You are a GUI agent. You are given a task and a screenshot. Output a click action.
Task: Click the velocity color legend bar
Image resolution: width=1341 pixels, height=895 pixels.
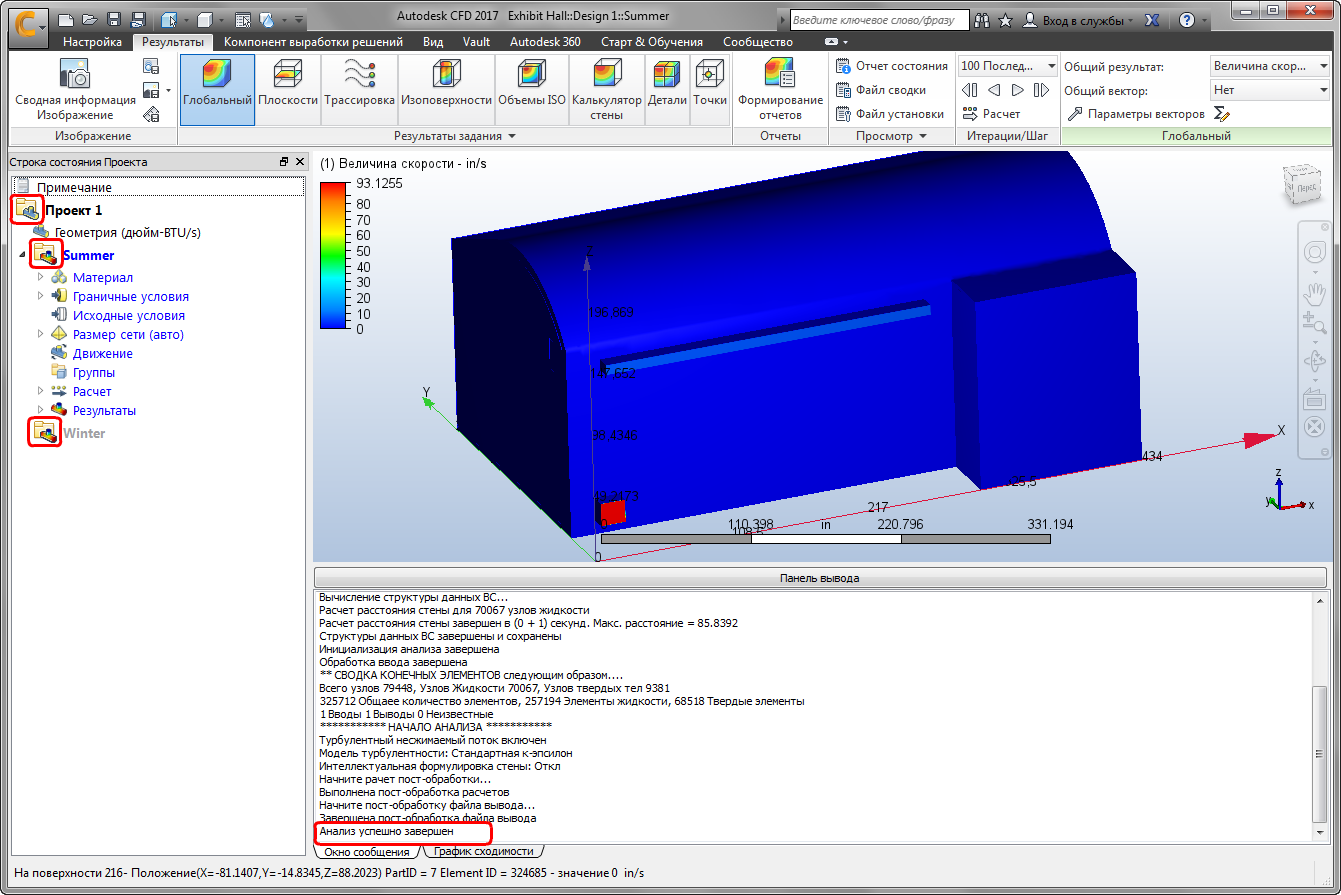[x=335, y=255]
